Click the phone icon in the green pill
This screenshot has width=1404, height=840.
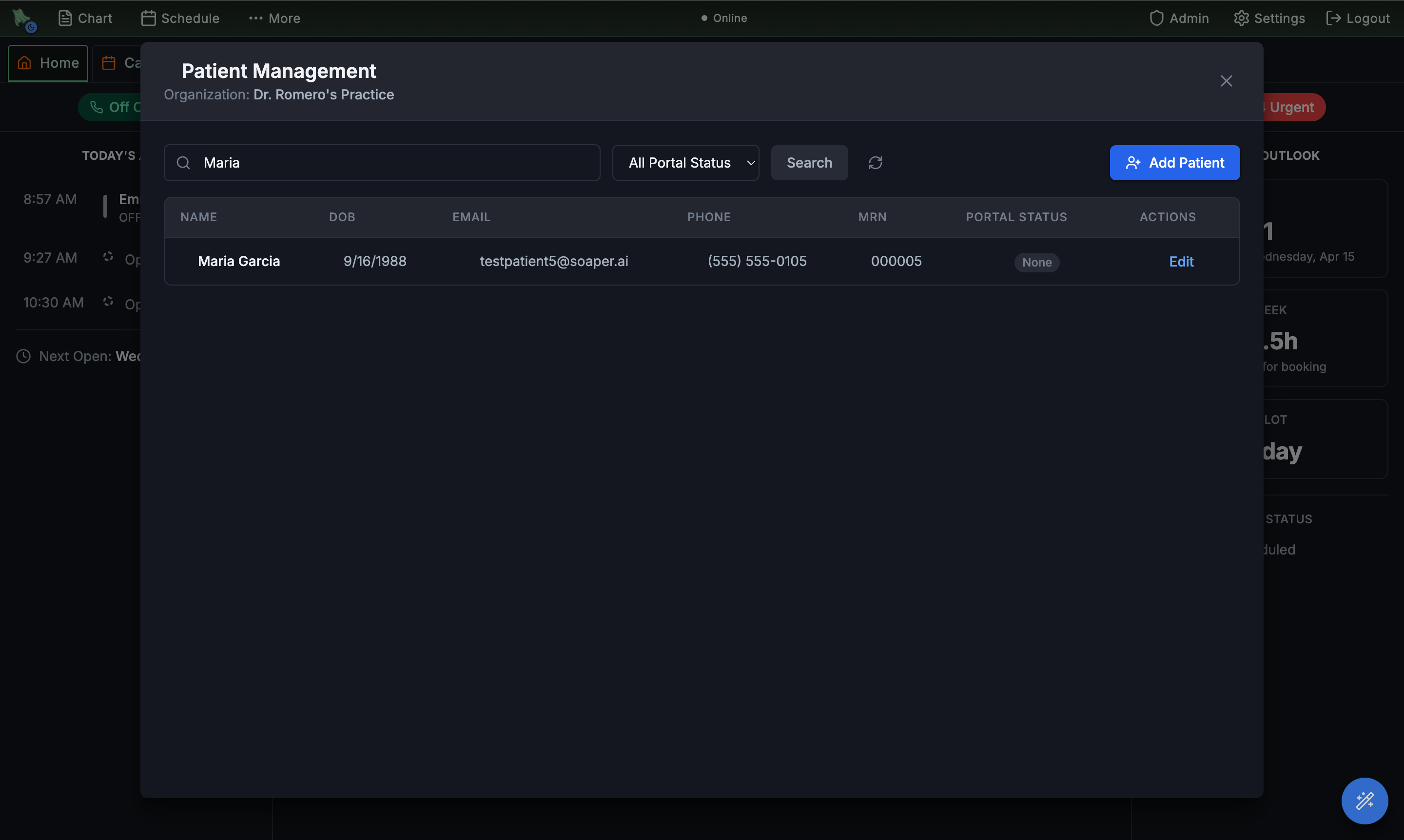pos(97,107)
